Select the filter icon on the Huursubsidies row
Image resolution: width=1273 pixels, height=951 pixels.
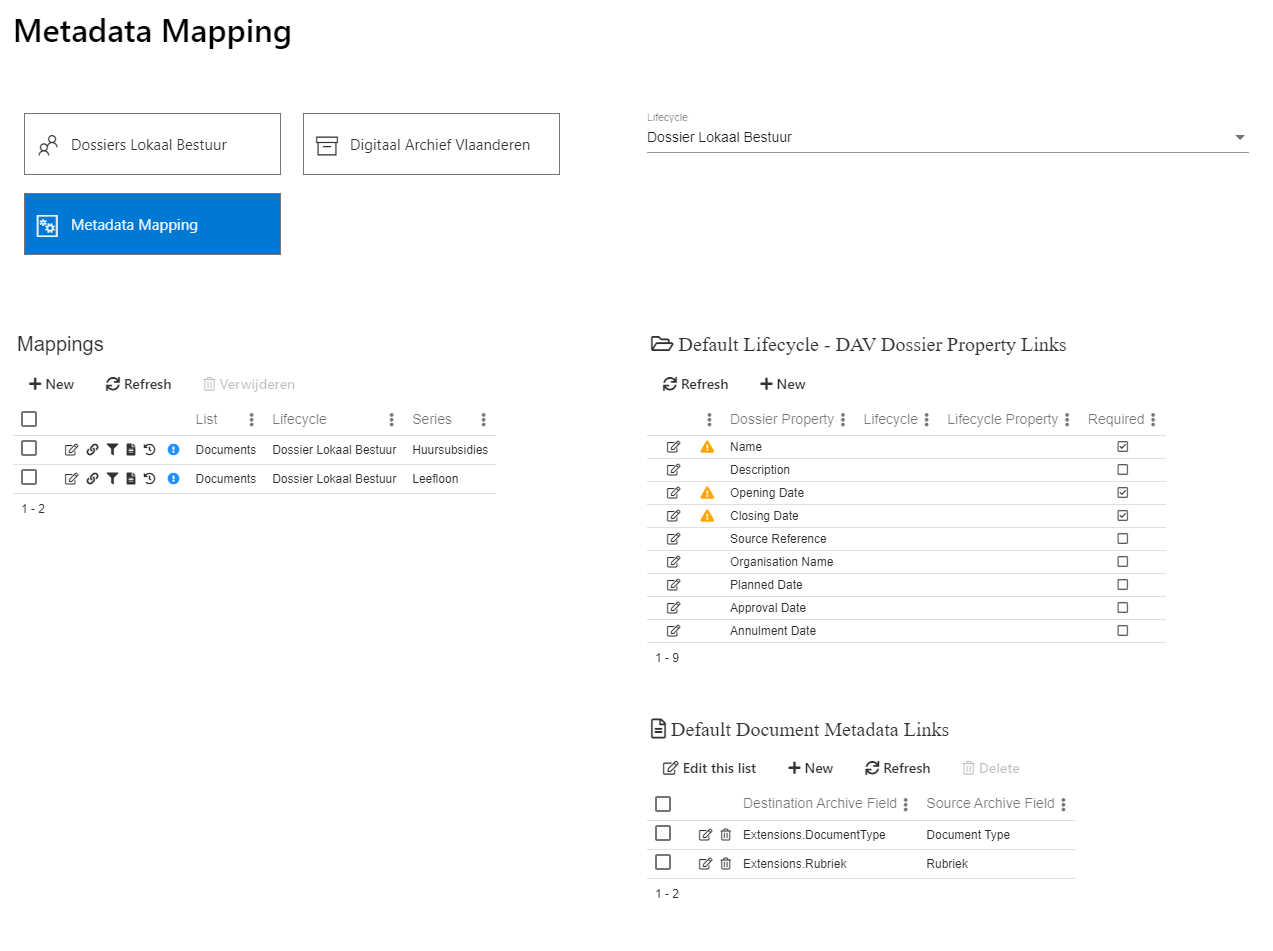[112, 449]
